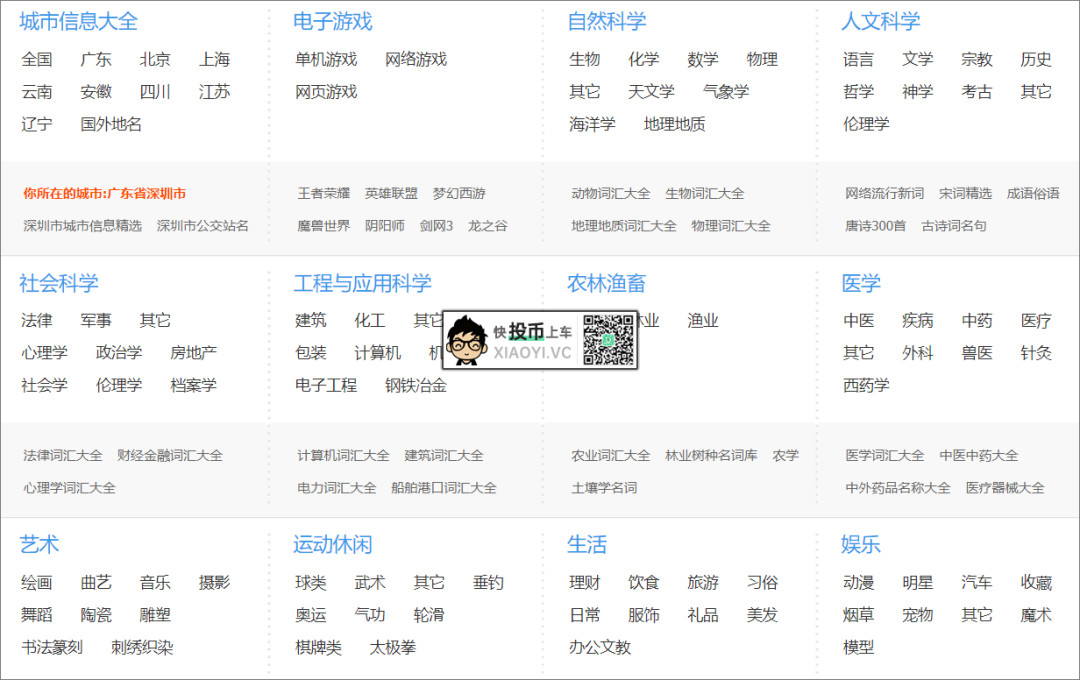Image resolution: width=1080 pixels, height=680 pixels.
Task: Select 军事 under social science
Action: tap(96, 320)
